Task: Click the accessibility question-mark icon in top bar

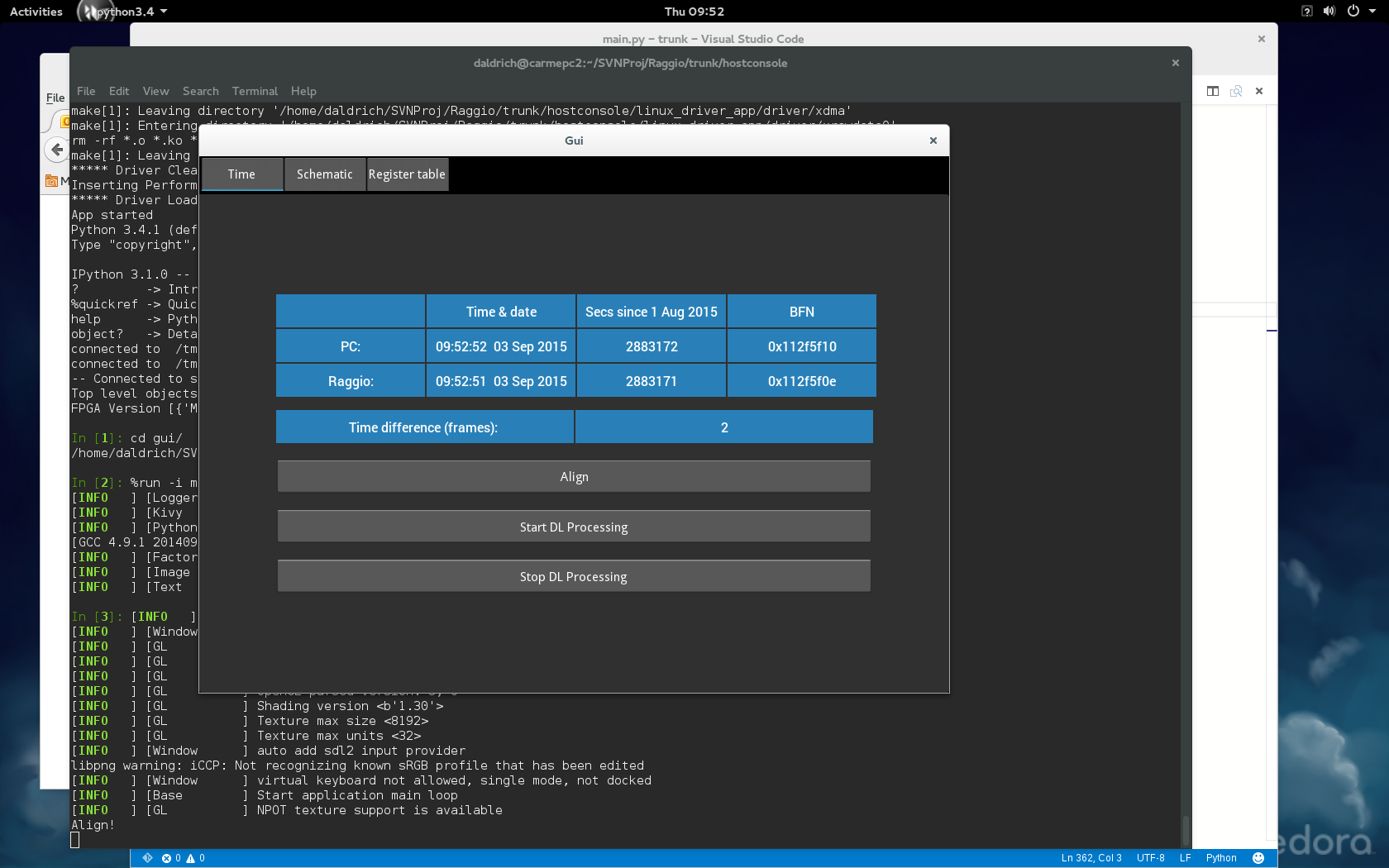Action: (x=1307, y=12)
